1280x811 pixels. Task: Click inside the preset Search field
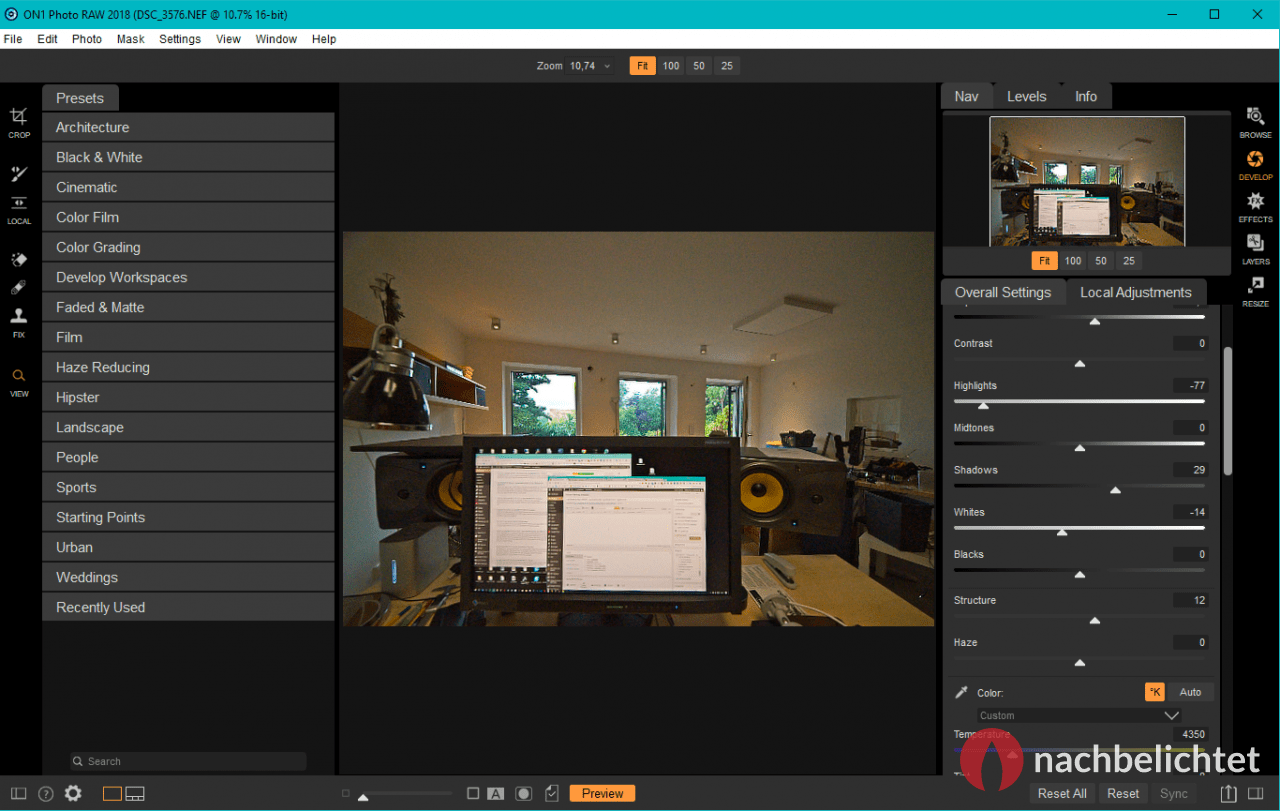coord(188,761)
